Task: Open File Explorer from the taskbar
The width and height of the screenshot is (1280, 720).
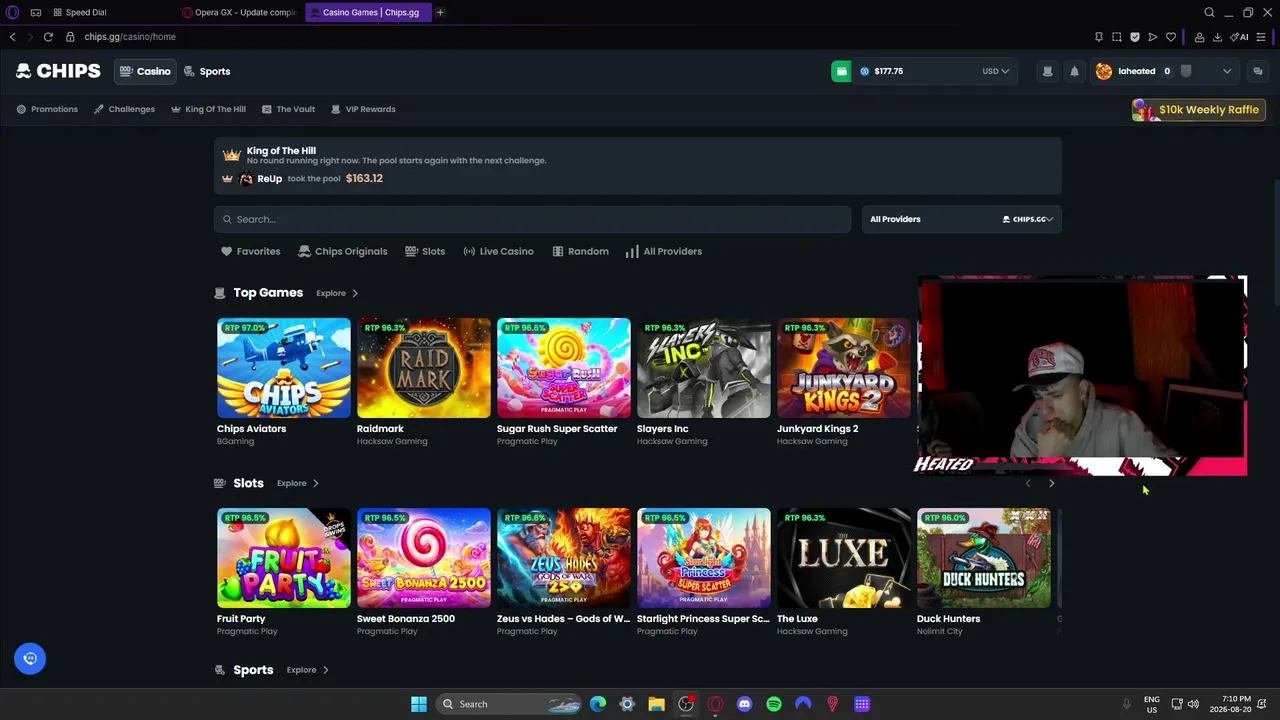Action: [x=656, y=704]
